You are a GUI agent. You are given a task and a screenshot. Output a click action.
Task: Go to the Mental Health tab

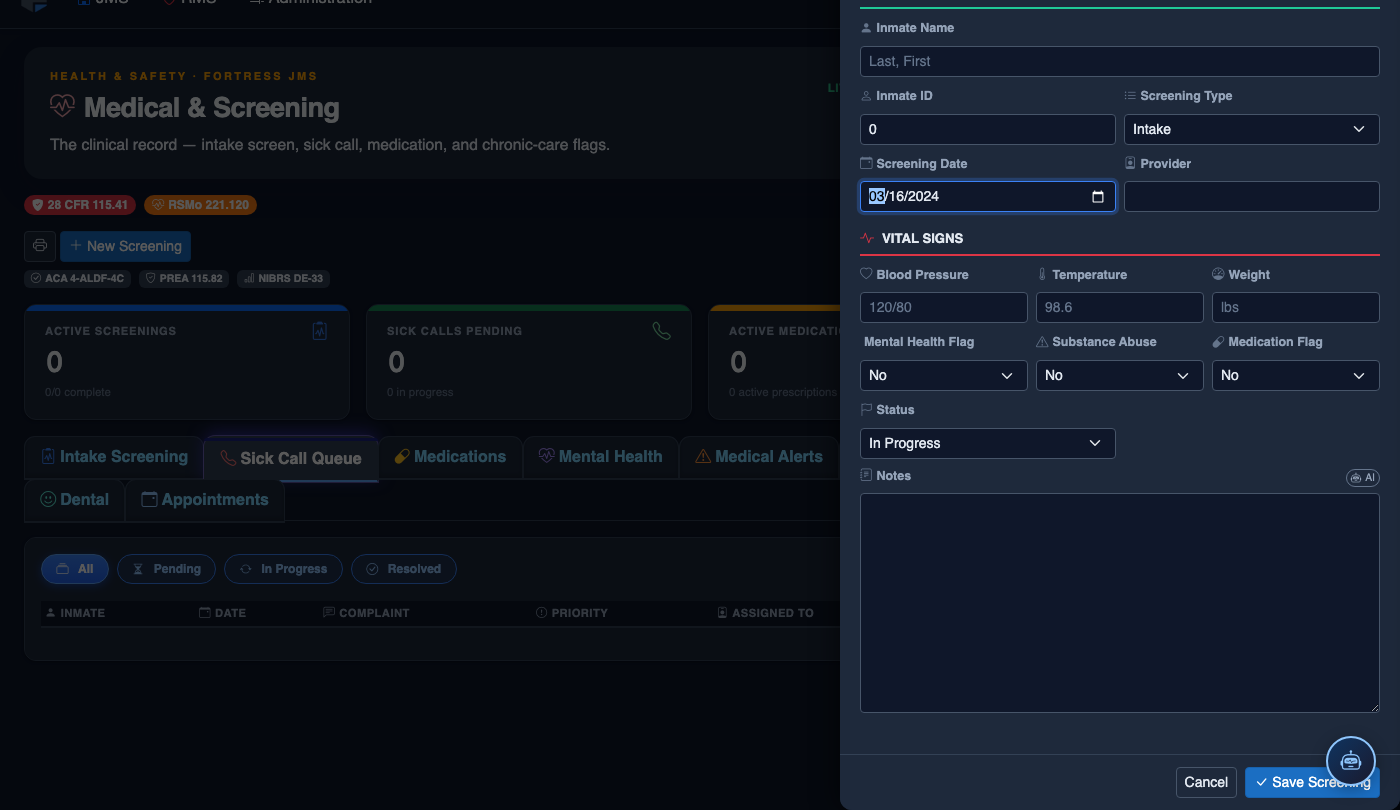pyautogui.click(x=600, y=457)
